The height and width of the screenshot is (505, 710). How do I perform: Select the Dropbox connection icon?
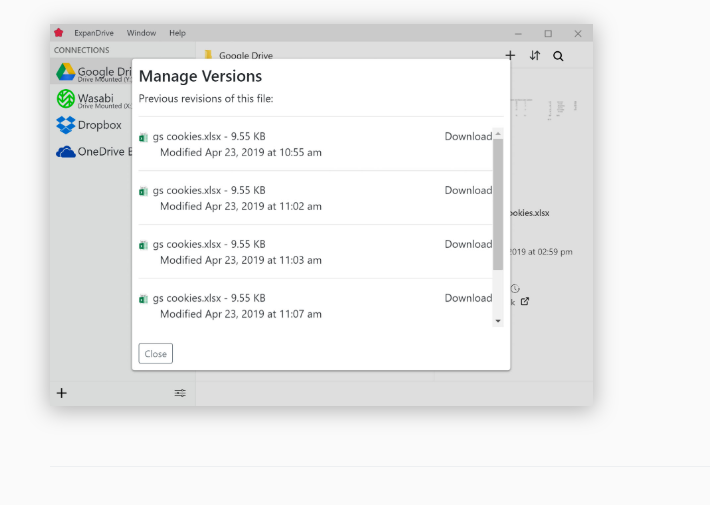(x=66, y=125)
